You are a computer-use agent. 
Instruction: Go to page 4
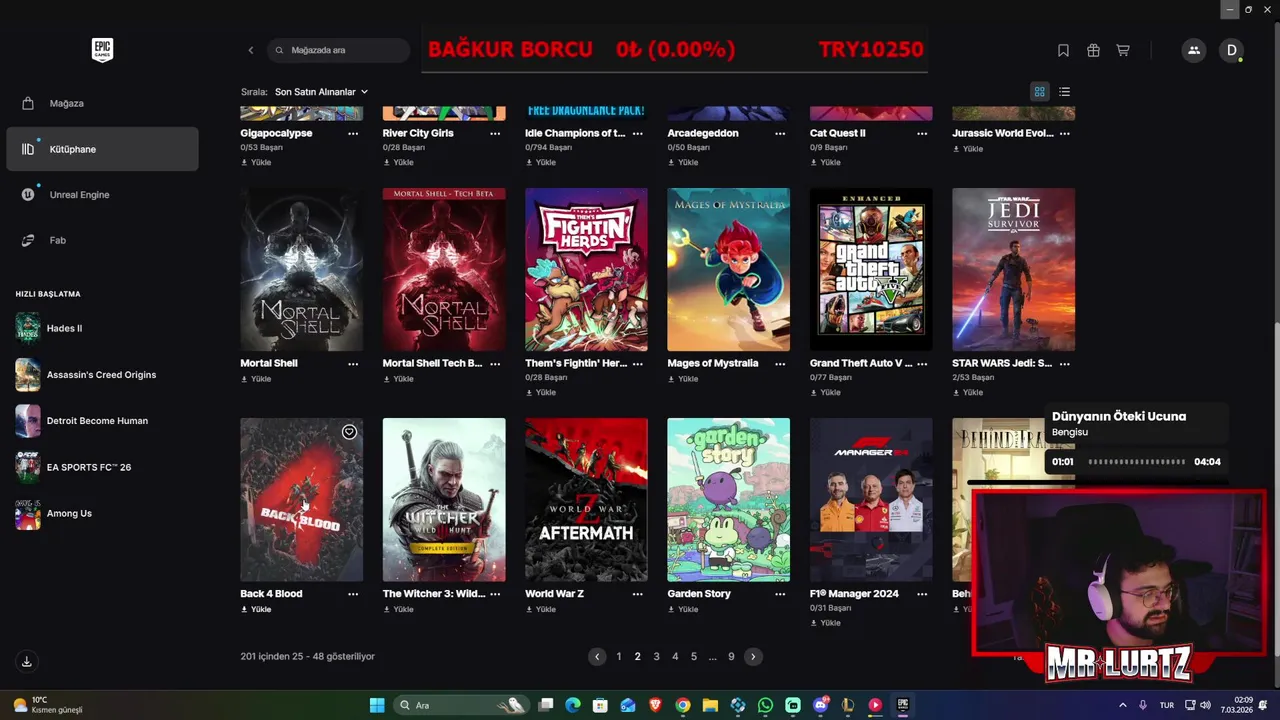coord(675,657)
